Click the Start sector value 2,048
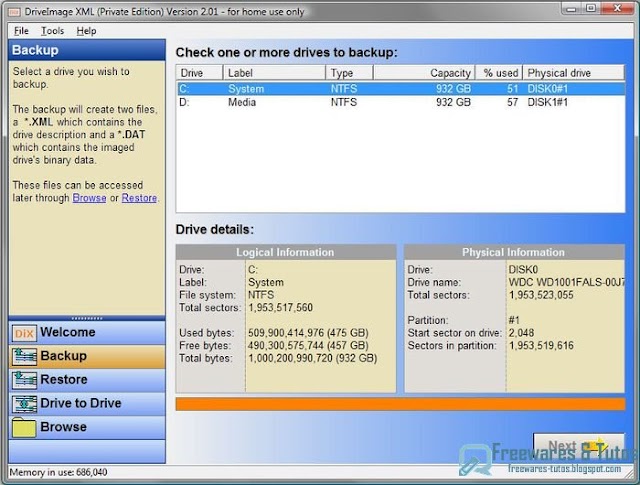Screen dimensions: 640x485 pos(521,333)
